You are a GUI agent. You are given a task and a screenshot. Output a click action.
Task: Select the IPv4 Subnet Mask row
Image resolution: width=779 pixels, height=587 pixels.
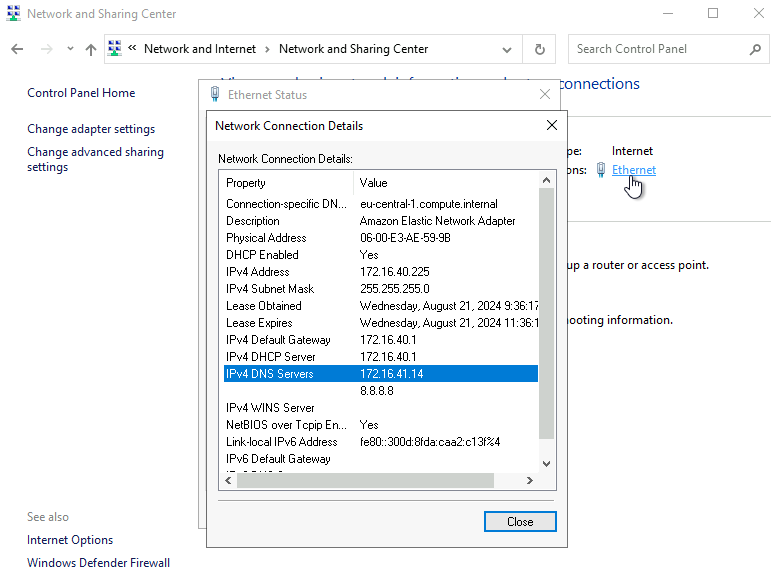pos(381,289)
